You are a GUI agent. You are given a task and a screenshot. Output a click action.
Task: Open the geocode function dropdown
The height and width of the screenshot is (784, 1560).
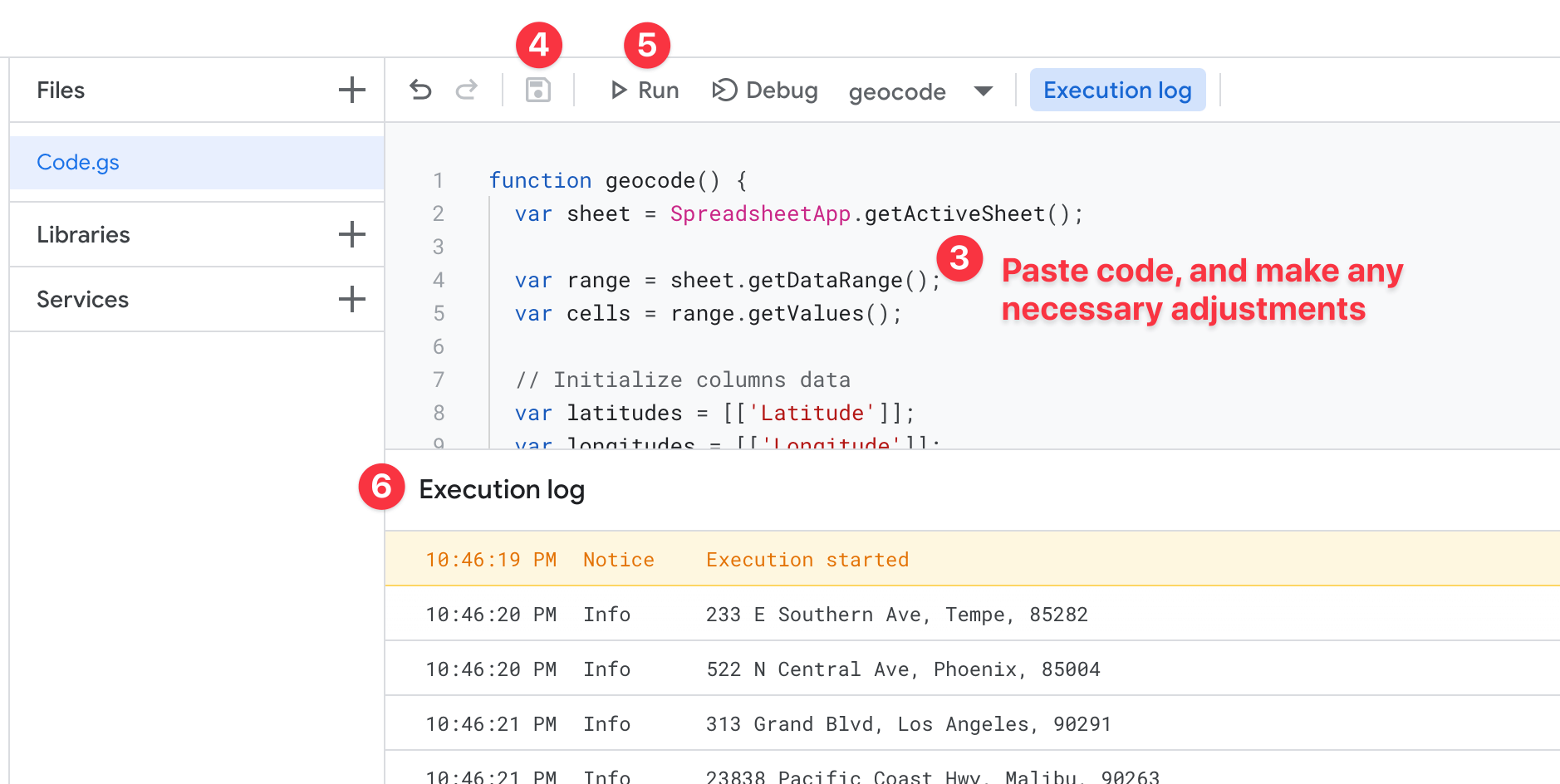click(920, 91)
